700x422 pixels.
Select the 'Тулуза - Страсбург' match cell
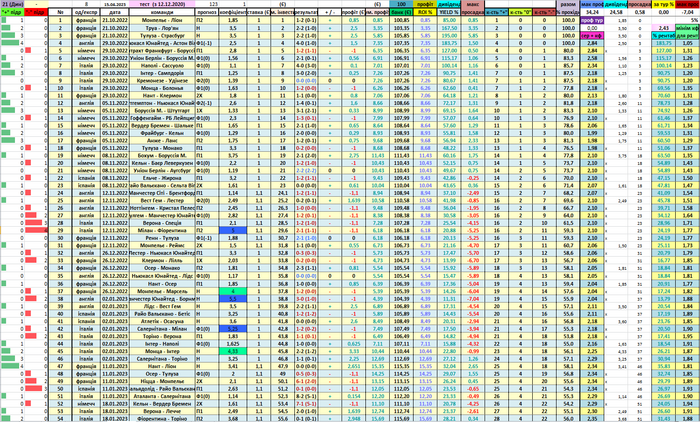tap(162, 35)
